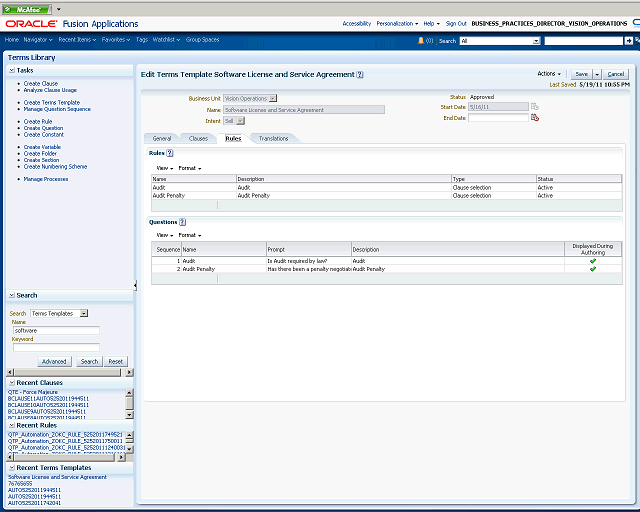The height and width of the screenshot is (512, 640).
Task: Select the Audit Penalty rule row
Action: tap(387, 196)
